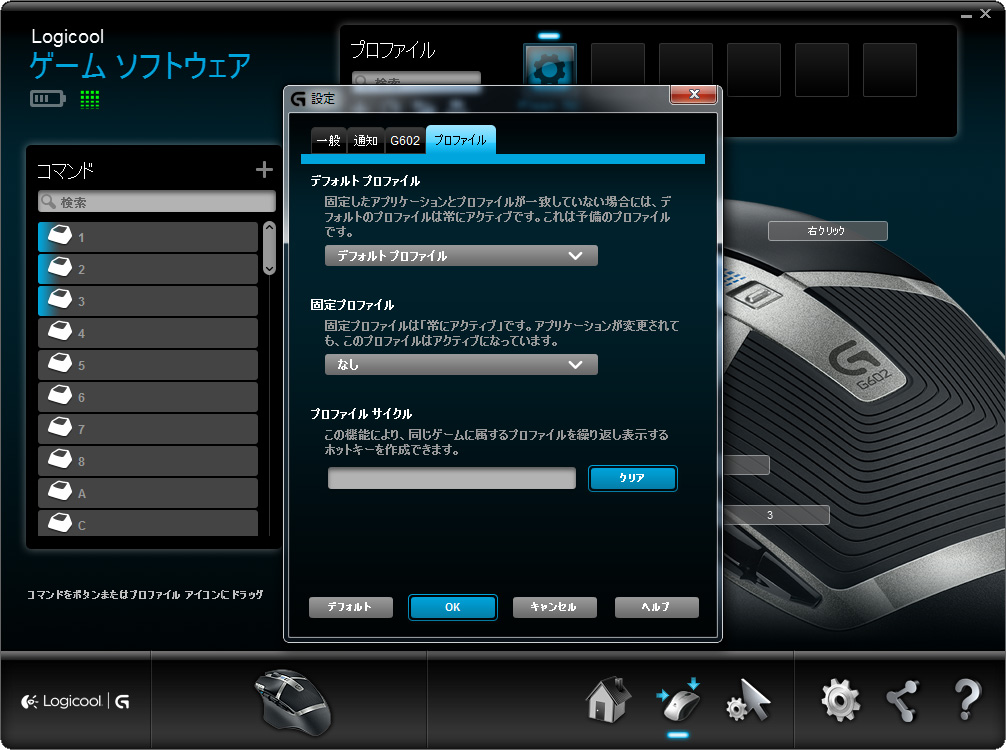Switch to the 通知 tab
The image size is (1006, 750).
tap(366, 141)
